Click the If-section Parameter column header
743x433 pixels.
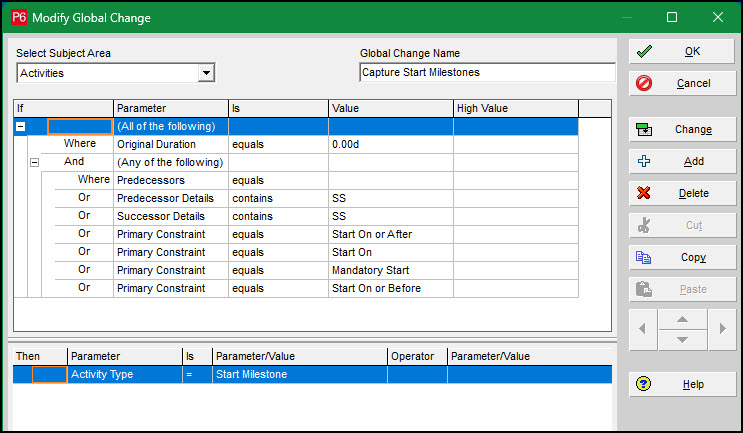click(171, 108)
